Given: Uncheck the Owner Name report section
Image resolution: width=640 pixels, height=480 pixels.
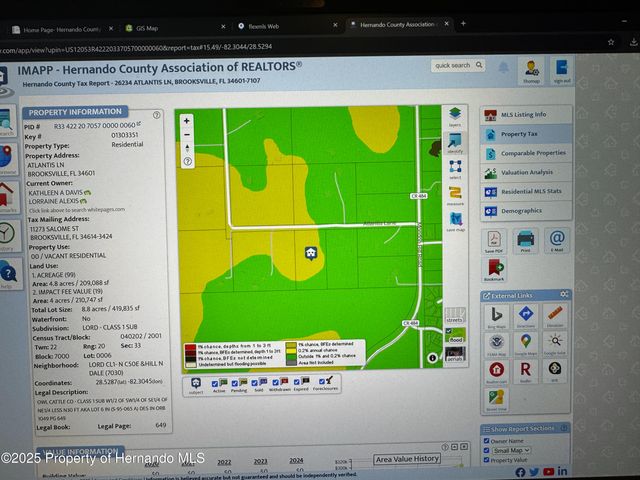Looking at the screenshot, I should 487,440.
